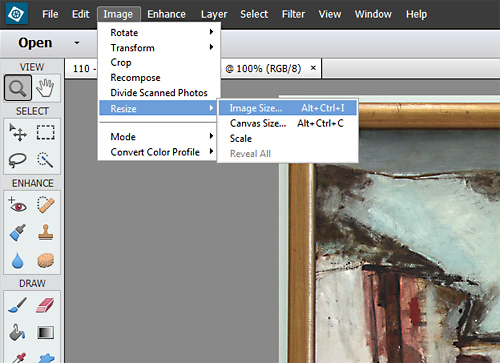This screenshot has height=363, width=500.
Task: Select the Zoom tool
Action: (x=18, y=88)
